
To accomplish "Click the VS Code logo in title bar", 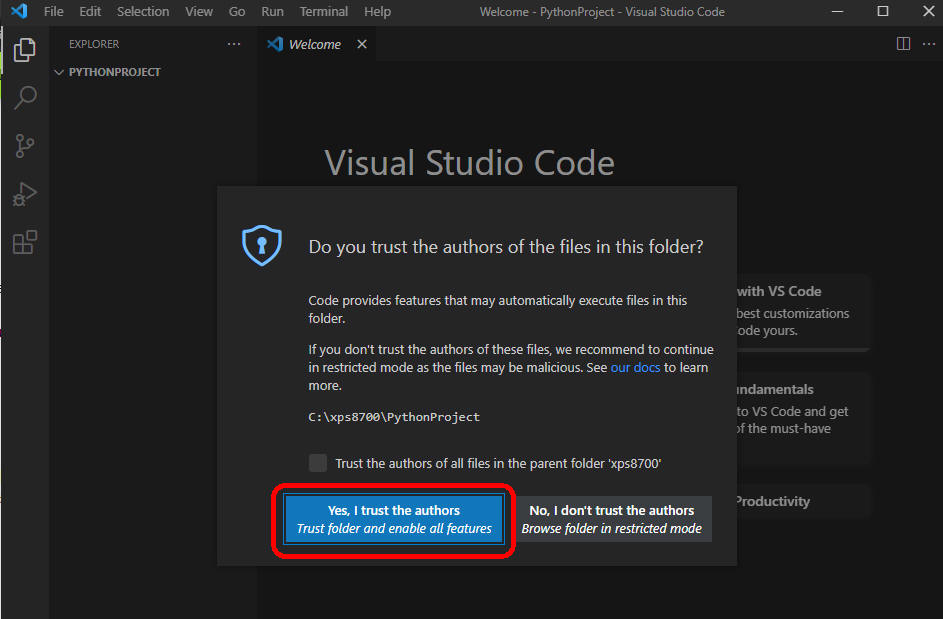I will tap(19, 11).
